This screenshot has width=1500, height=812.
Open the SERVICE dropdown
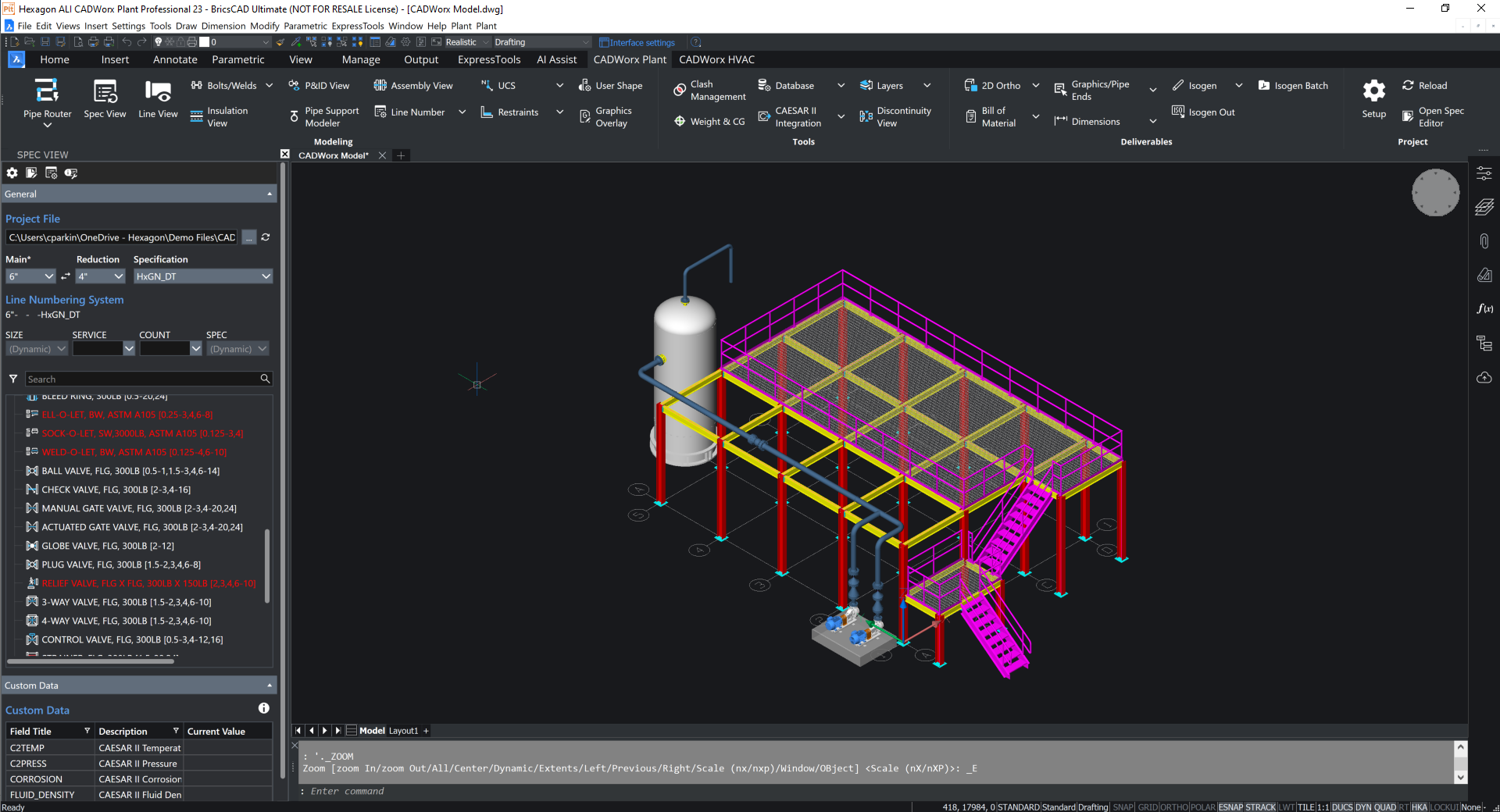pyautogui.click(x=103, y=349)
